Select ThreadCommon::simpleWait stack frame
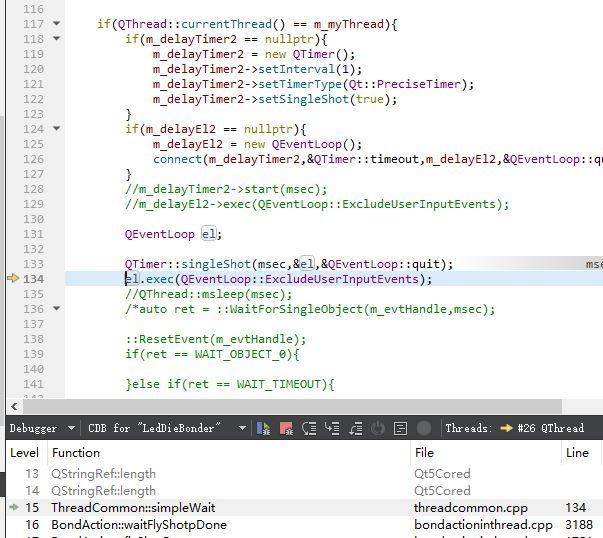 point(133,508)
